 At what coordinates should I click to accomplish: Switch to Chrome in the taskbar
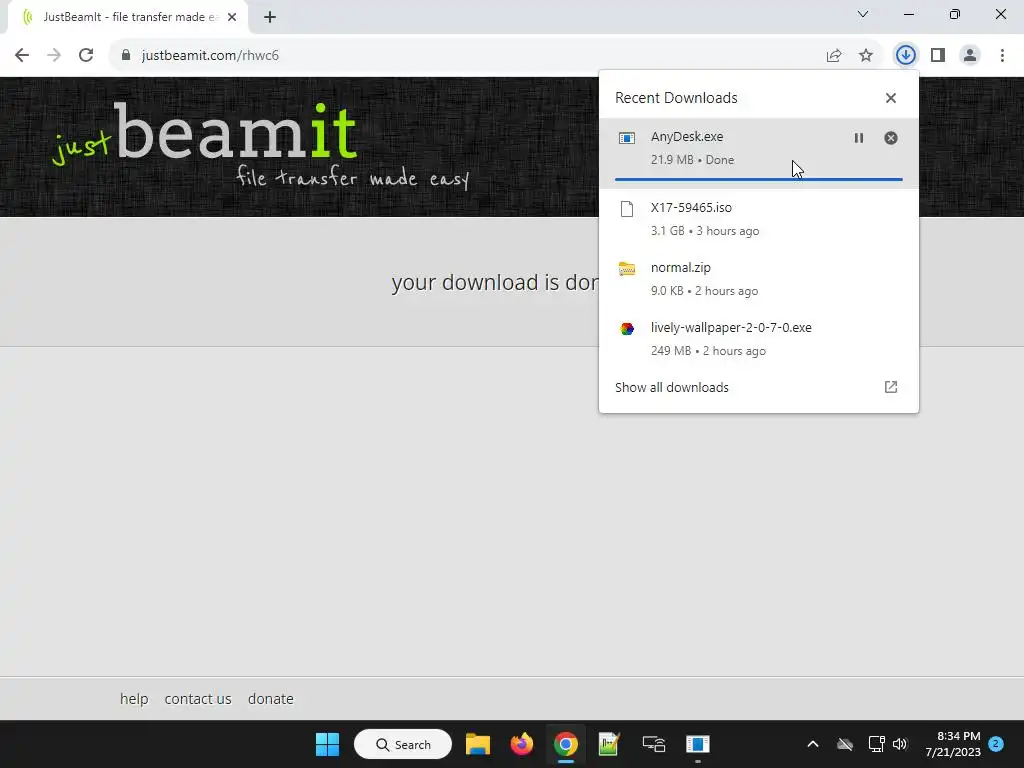pyautogui.click(x=566, y=744)
